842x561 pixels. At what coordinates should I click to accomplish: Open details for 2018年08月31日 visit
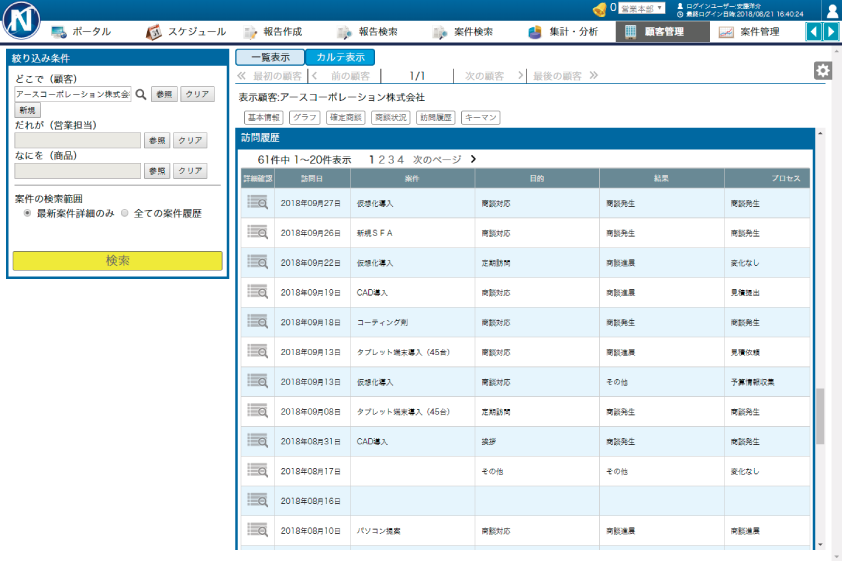pos(257,441)
